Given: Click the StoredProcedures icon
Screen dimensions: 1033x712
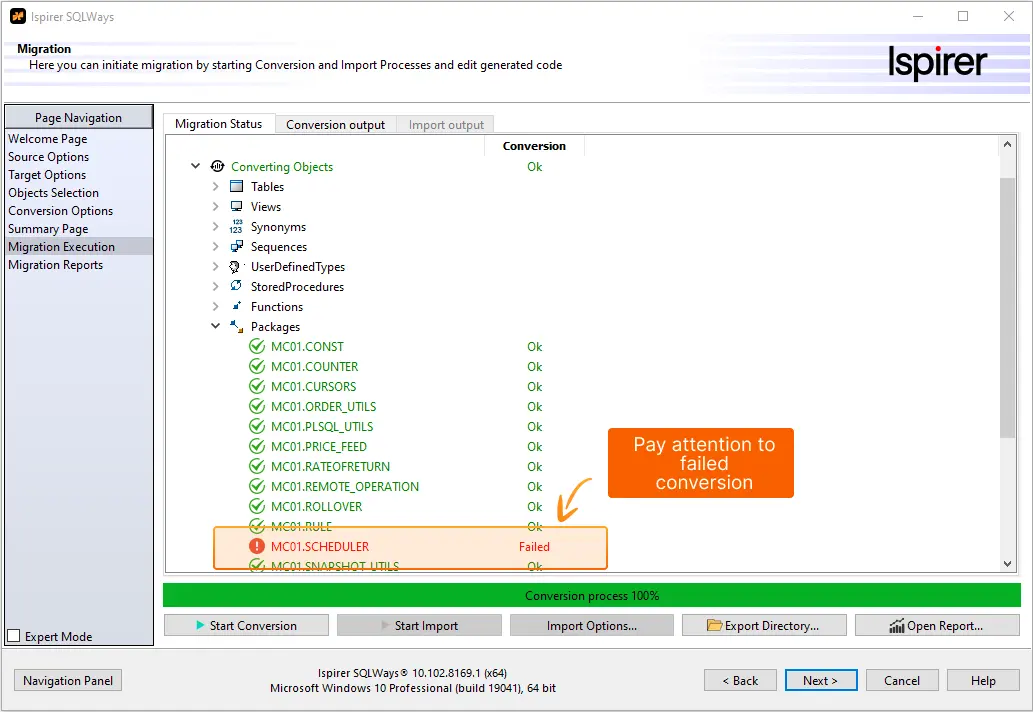Looking at the screenshot, I should 236,286.
